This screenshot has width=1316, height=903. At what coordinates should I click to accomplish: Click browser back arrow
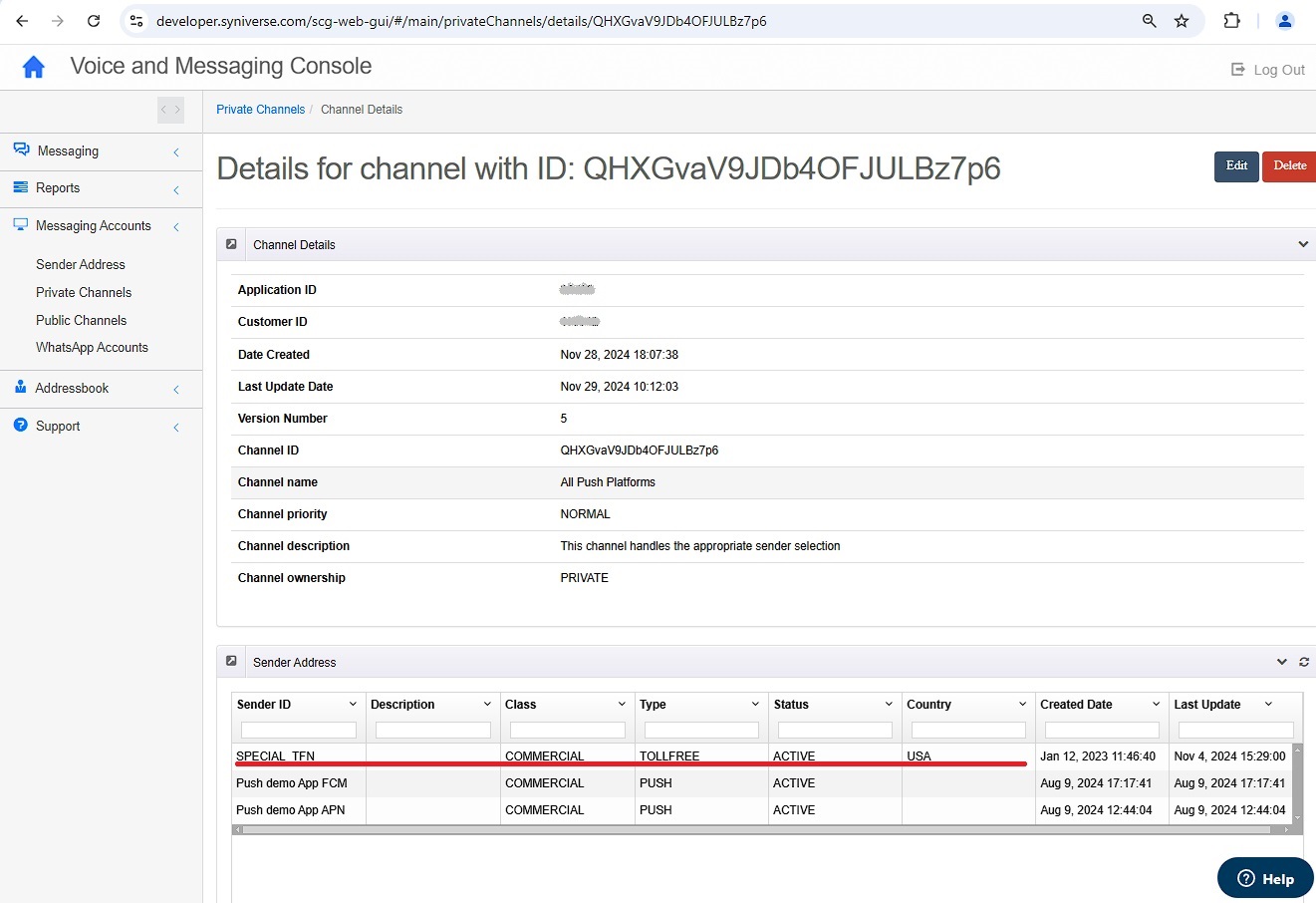pyautogui.click(x=22, y=21)
